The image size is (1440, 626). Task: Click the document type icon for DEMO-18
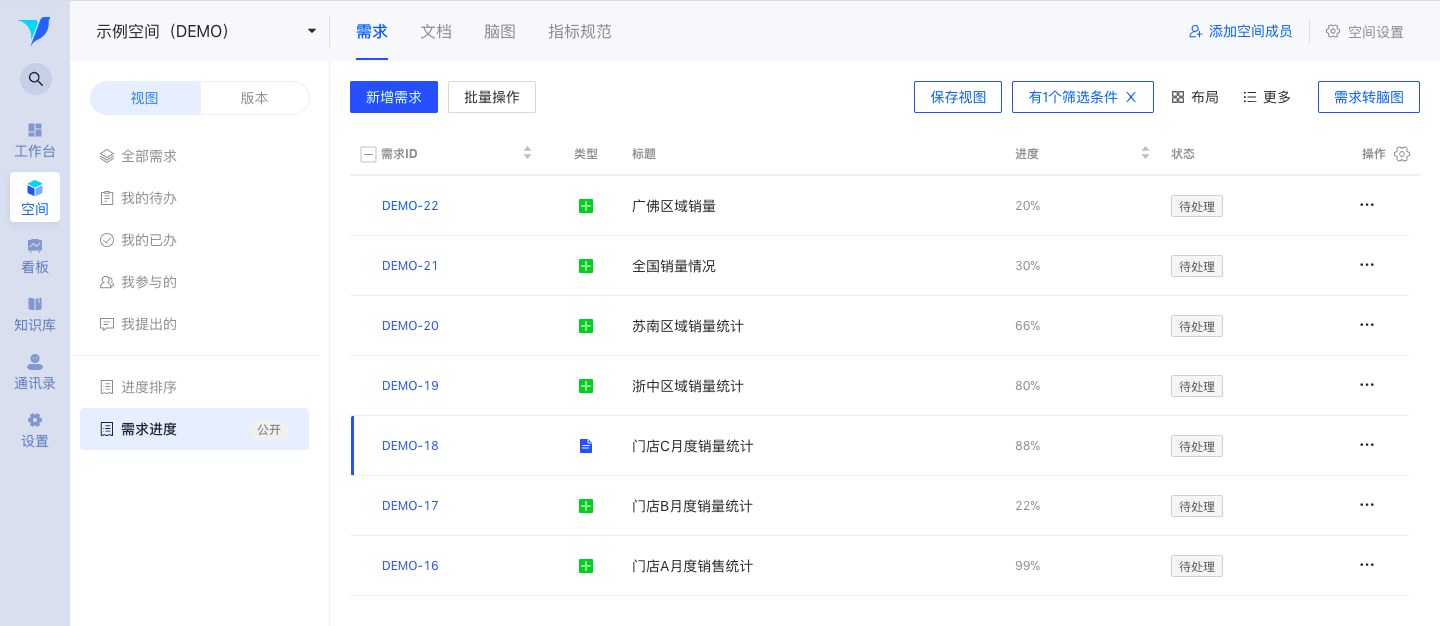(x=586, y=446)
